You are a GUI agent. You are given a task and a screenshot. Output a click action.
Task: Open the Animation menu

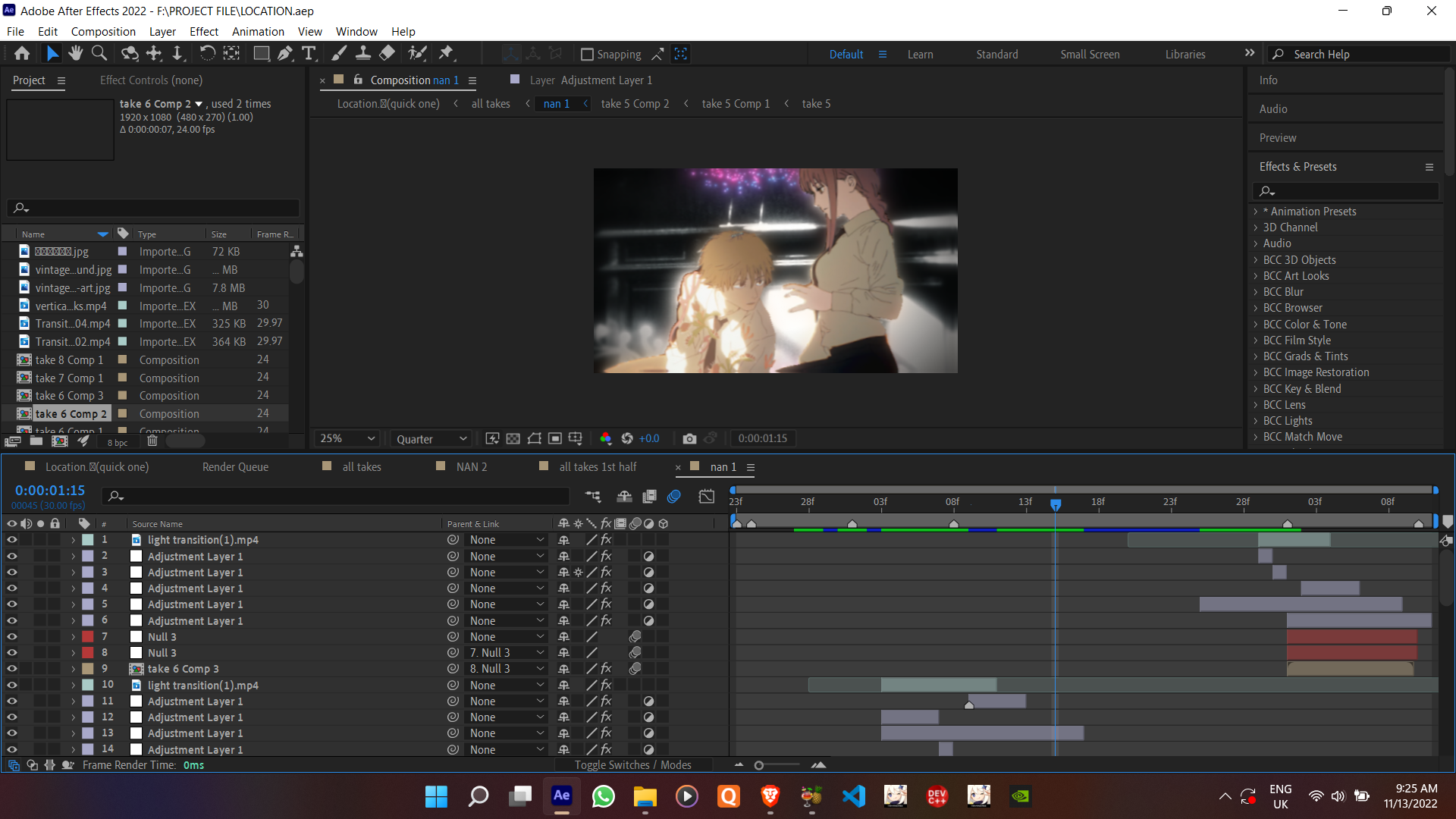tap(258, 32)
